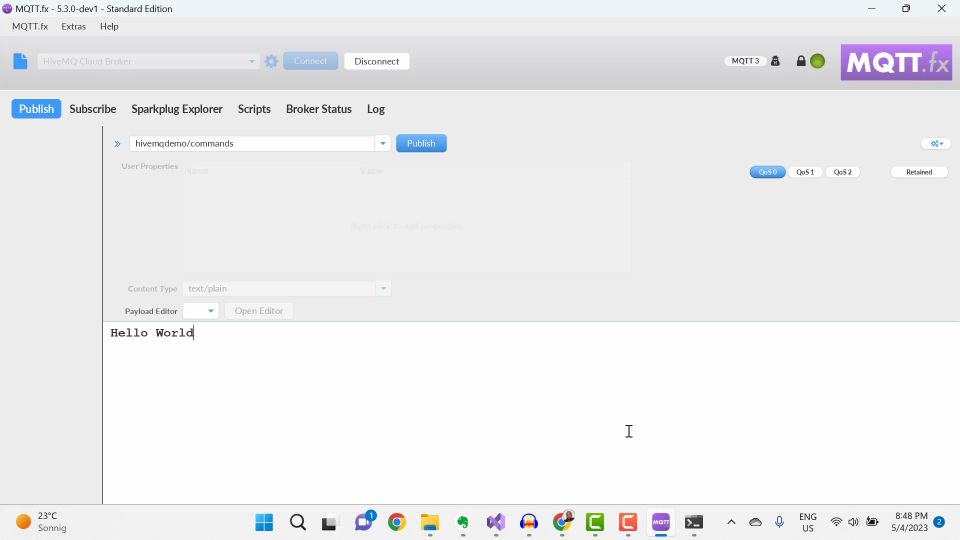
Task: Focus MQTT.fx taskbar icon
Action: [661, 522]
